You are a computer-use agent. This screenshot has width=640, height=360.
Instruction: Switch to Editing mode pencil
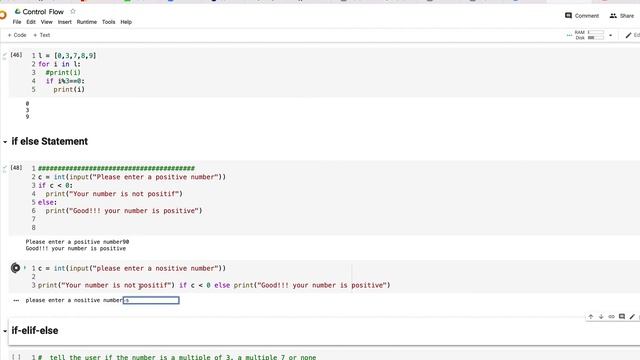click(629, 36)
